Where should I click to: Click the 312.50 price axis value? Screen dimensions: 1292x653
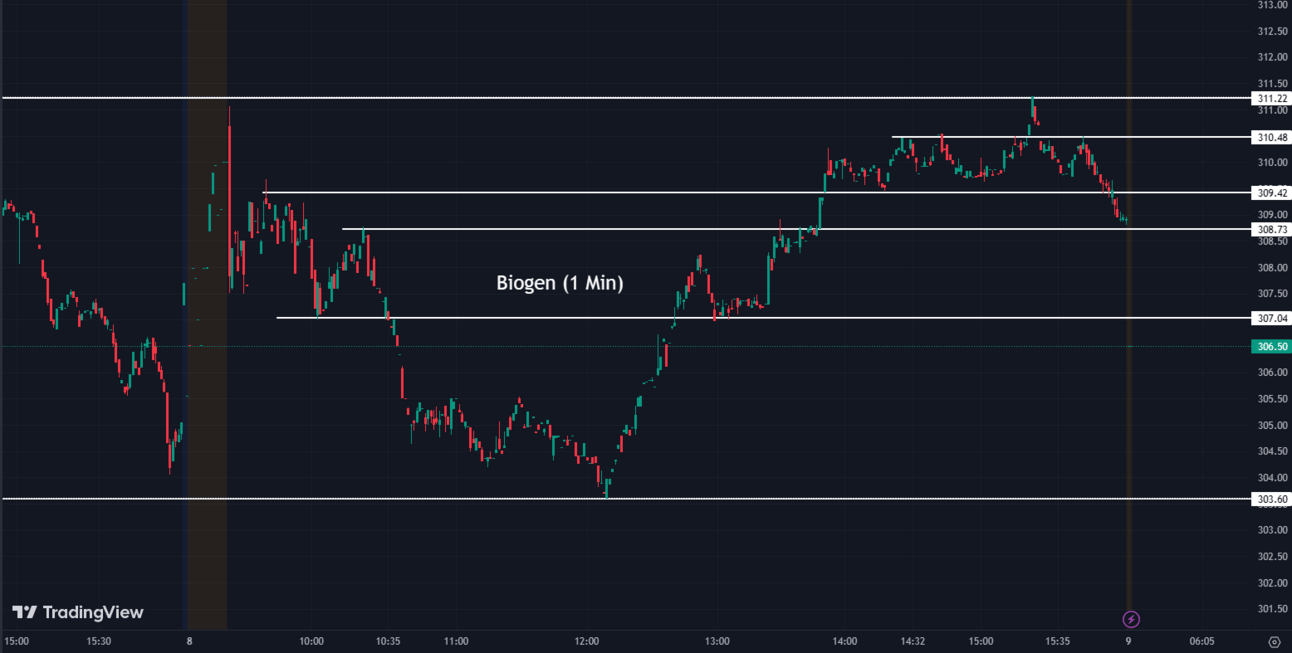(x=1271, y=31)
